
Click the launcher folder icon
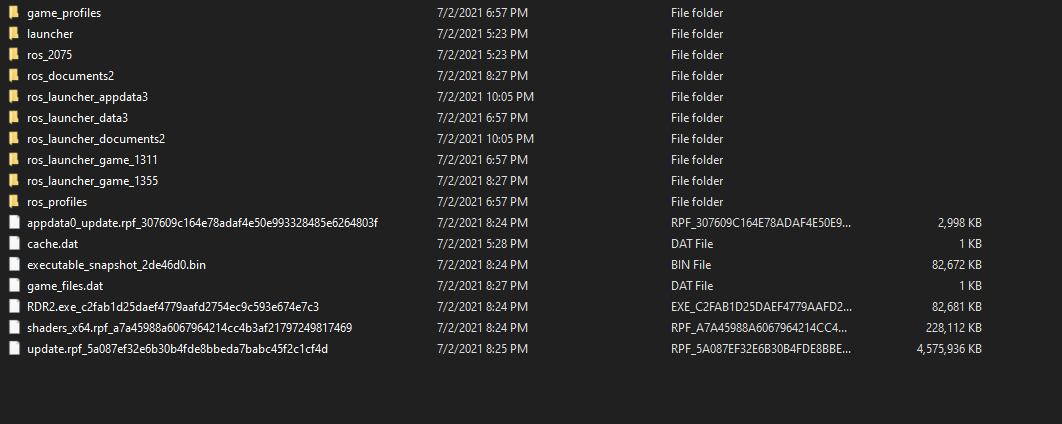click(14, 33)
